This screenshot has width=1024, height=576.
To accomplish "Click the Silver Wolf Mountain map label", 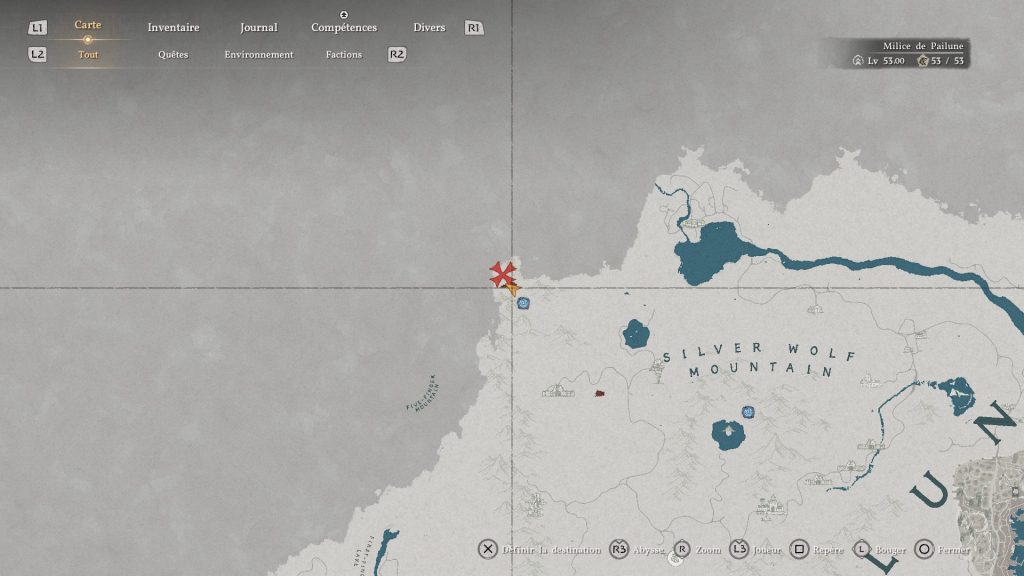I will point(748,359).
